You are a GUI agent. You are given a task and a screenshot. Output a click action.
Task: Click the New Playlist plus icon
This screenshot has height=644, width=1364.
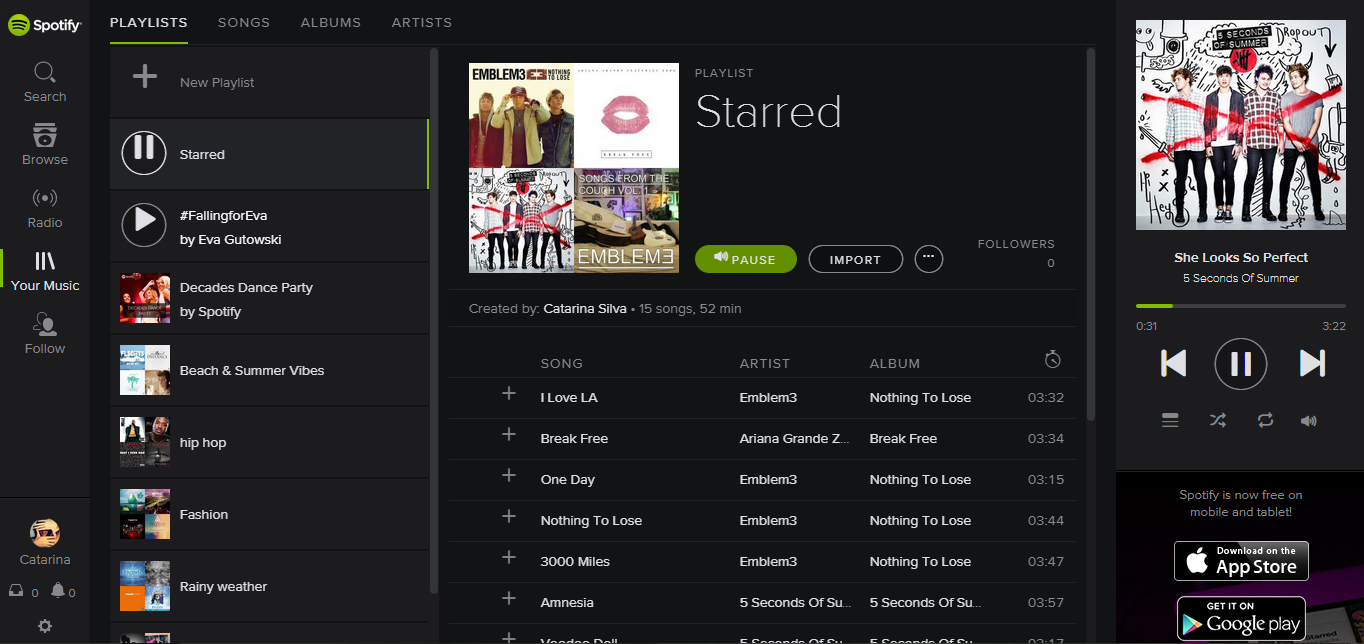click(x=145, y=77)
